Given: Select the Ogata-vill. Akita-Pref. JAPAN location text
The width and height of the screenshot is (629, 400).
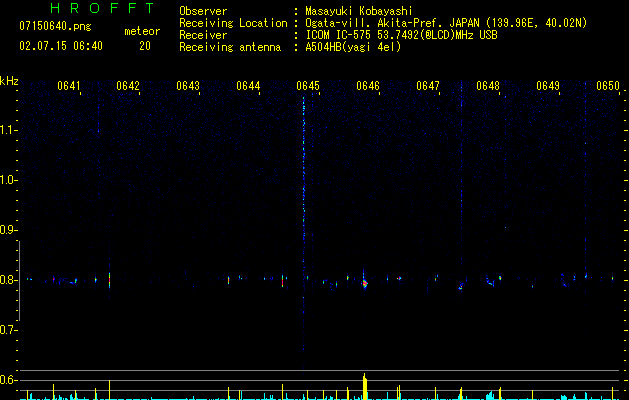Looking at the screenshot, I should click(446, 23).
